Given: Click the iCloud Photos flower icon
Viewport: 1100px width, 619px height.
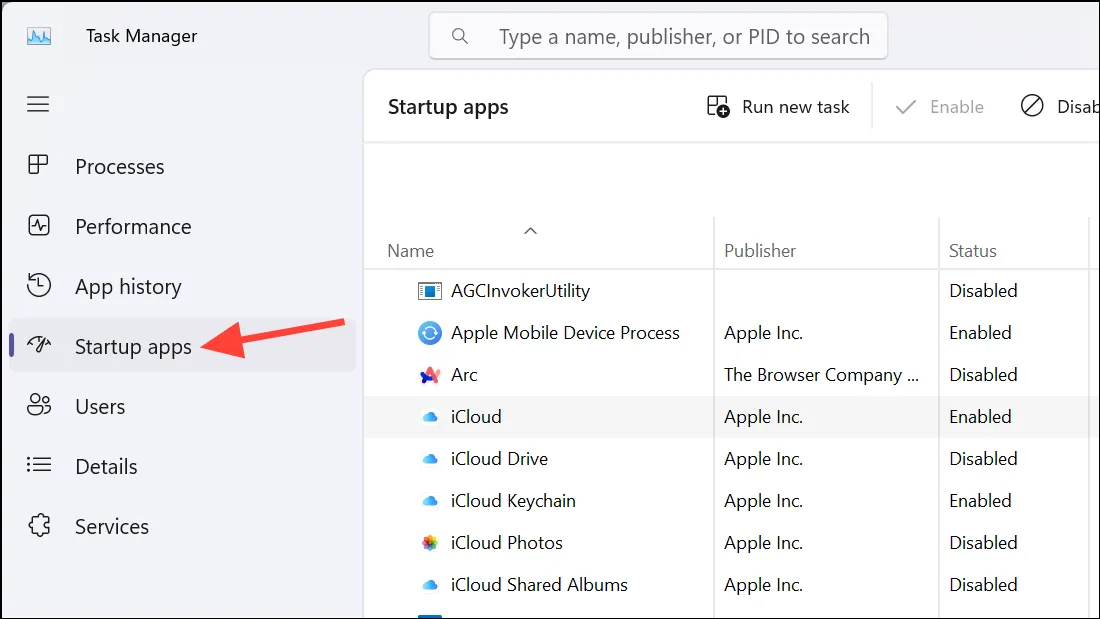Looking at the screenshot, I should coord(429,543).
